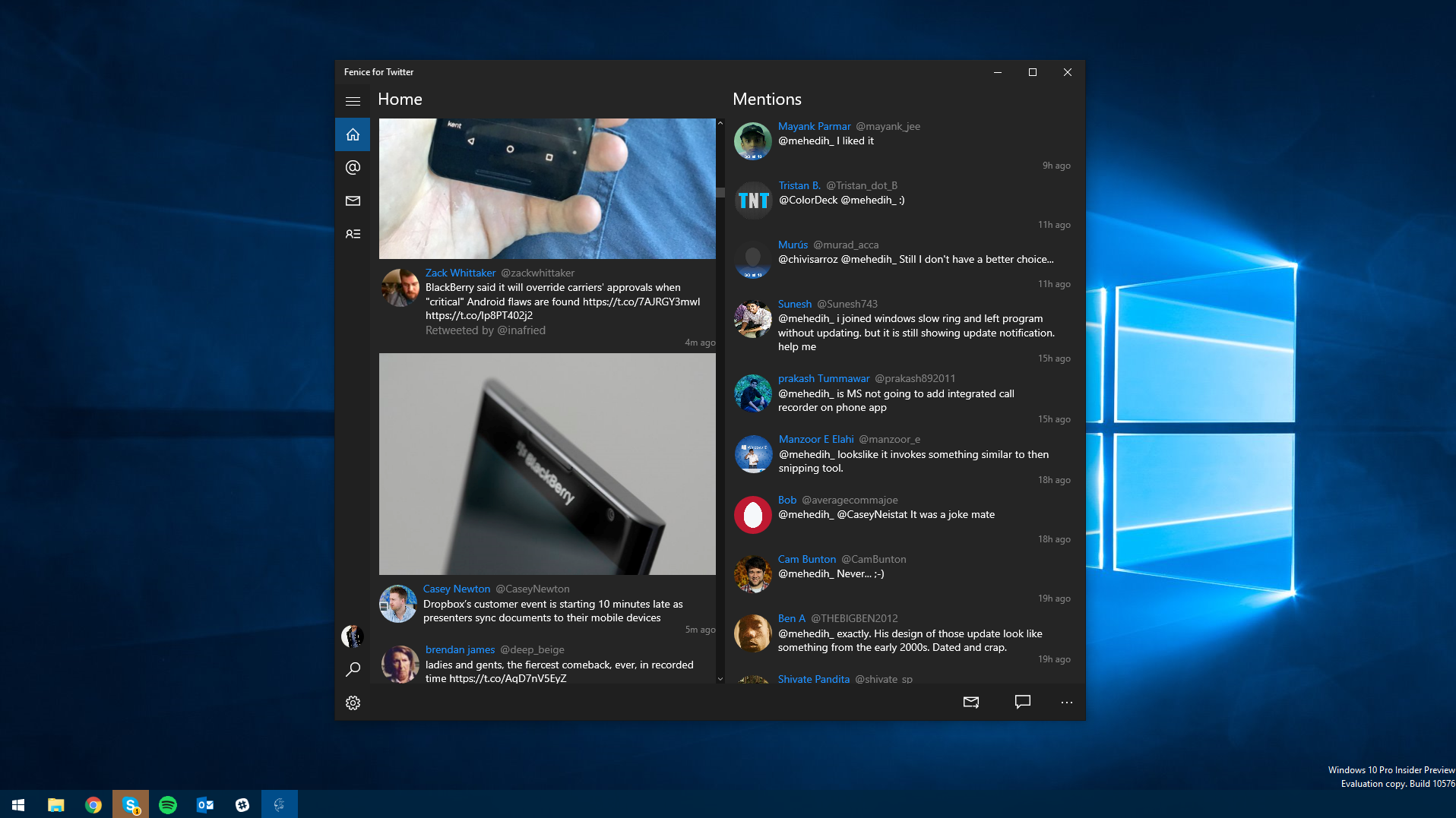View the hand holding phone image
1456x818 pixels.
(x=547, y=188)
